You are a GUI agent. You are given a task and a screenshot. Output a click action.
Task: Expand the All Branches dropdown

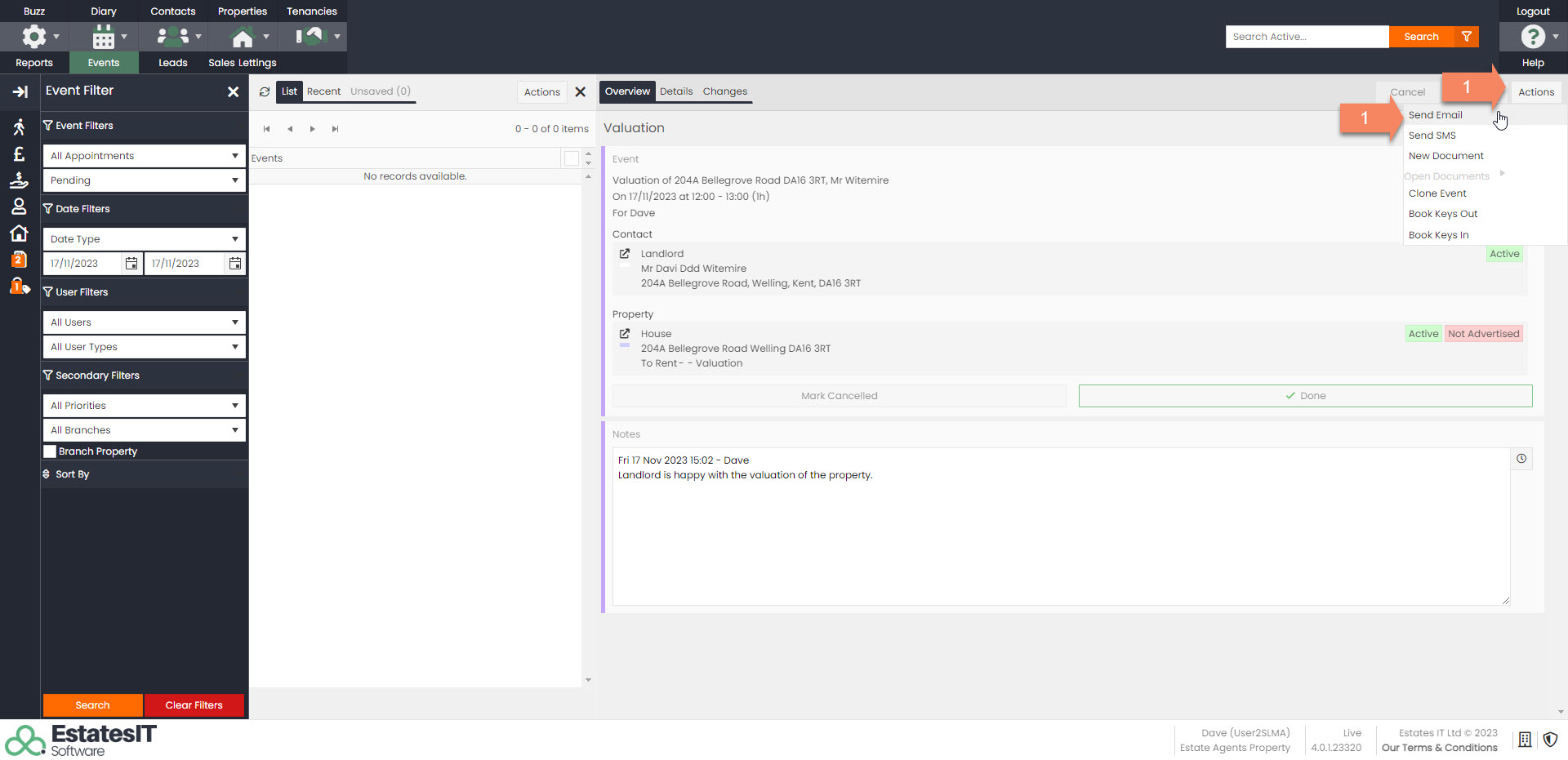[144, 430]
